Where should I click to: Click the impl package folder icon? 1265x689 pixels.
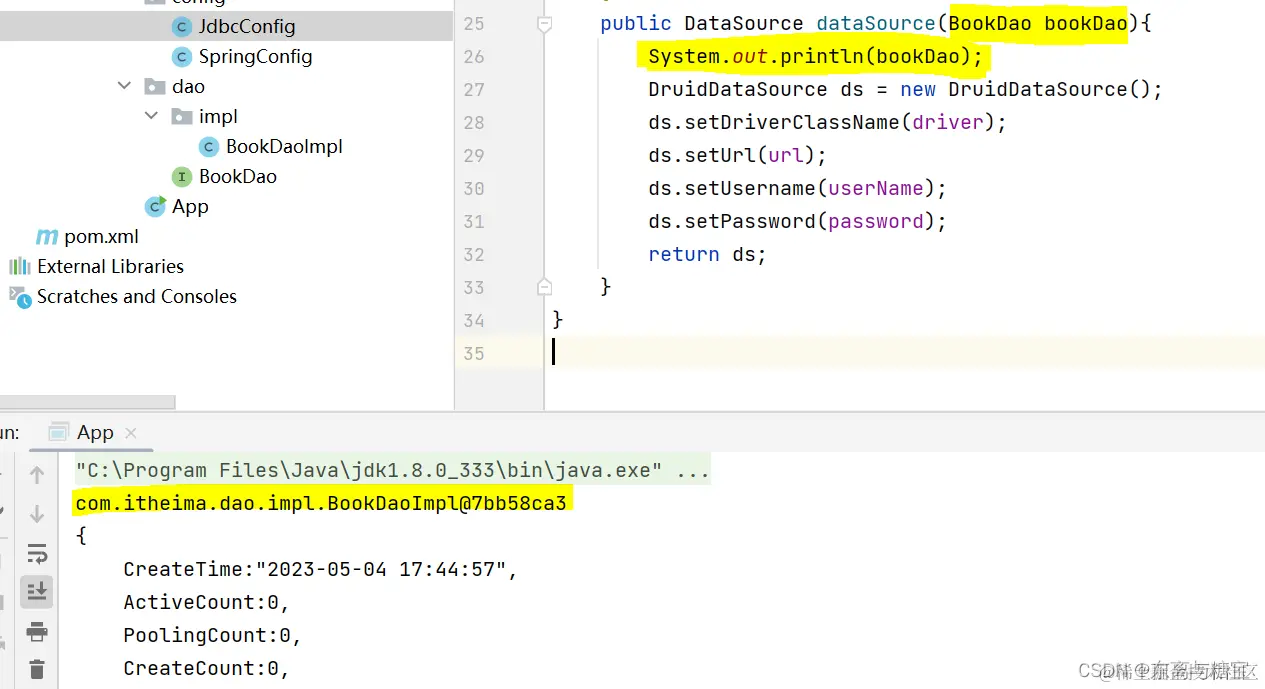point(181,117)
